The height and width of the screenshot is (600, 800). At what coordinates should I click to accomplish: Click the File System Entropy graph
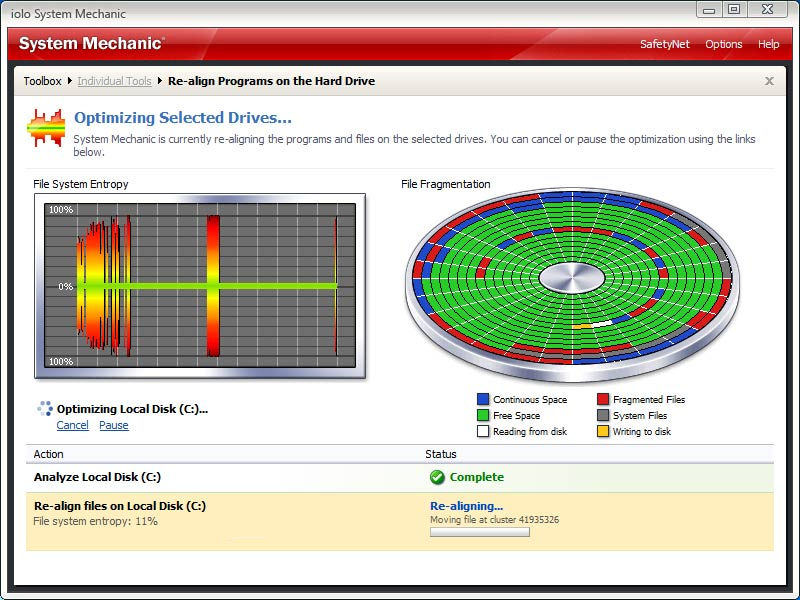pyautogui.click(x=200, y=287)
